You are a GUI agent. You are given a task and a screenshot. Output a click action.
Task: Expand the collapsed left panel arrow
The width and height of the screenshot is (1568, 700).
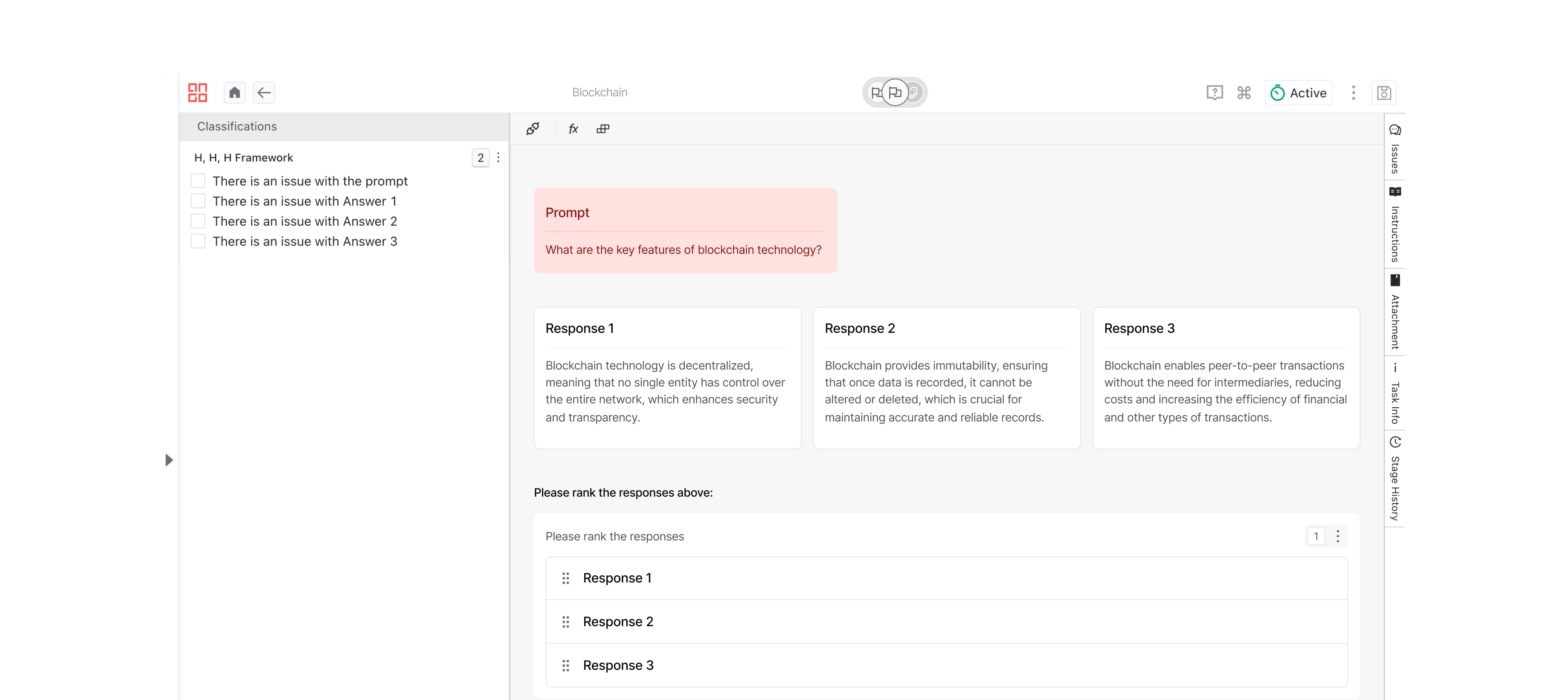point(169,460)
